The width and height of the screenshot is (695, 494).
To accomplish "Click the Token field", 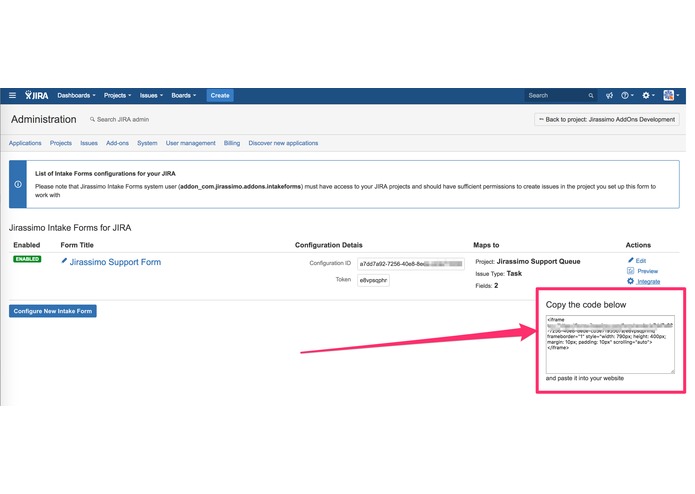I will click(x=373, y=280).
